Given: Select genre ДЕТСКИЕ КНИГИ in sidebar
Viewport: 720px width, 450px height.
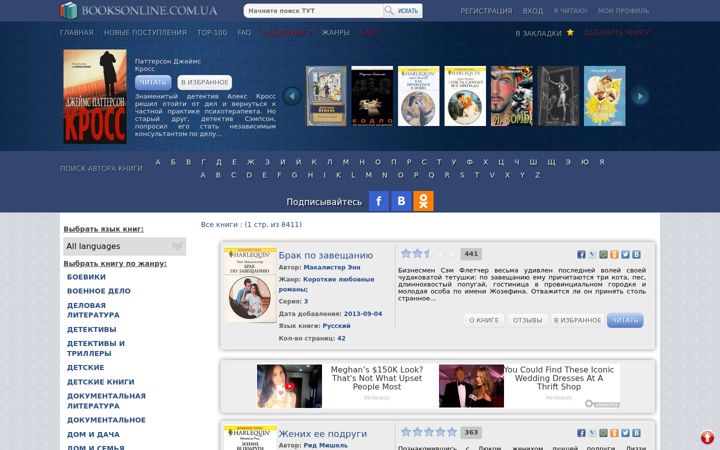Looking at the screenshot, I should click(x=101, y=382).
